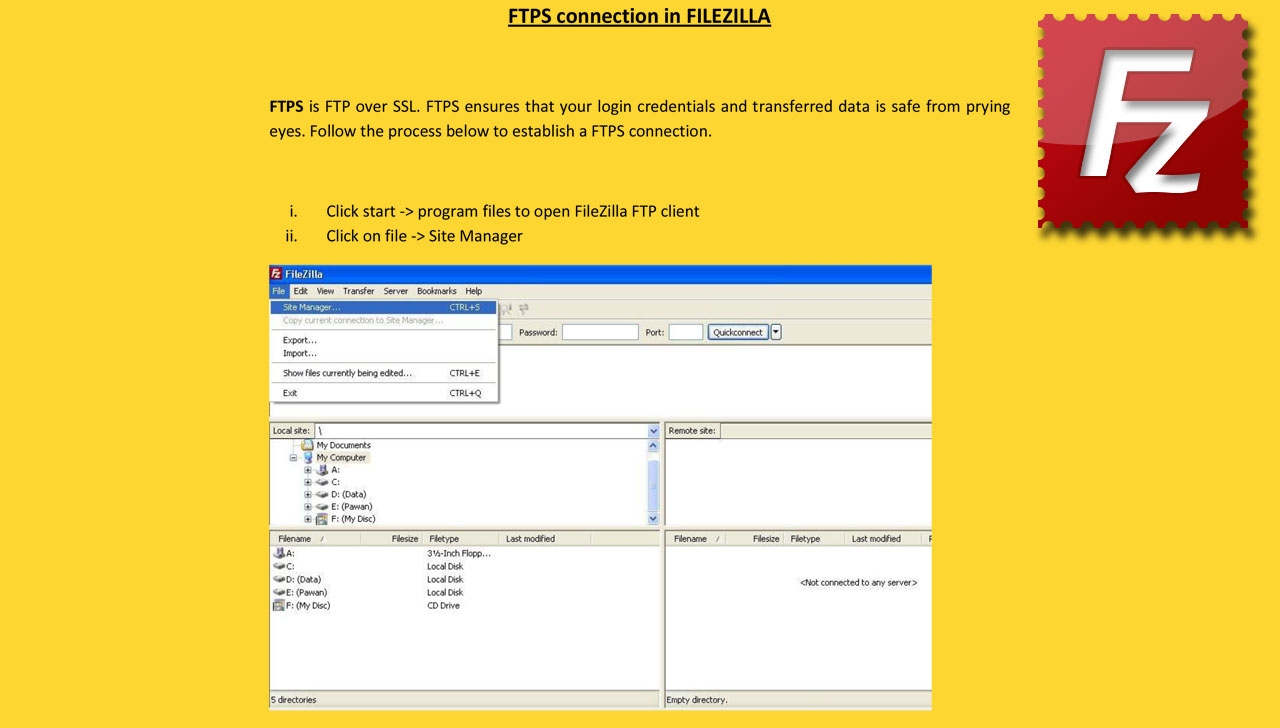Open the Help menu

tap(473, 291)
